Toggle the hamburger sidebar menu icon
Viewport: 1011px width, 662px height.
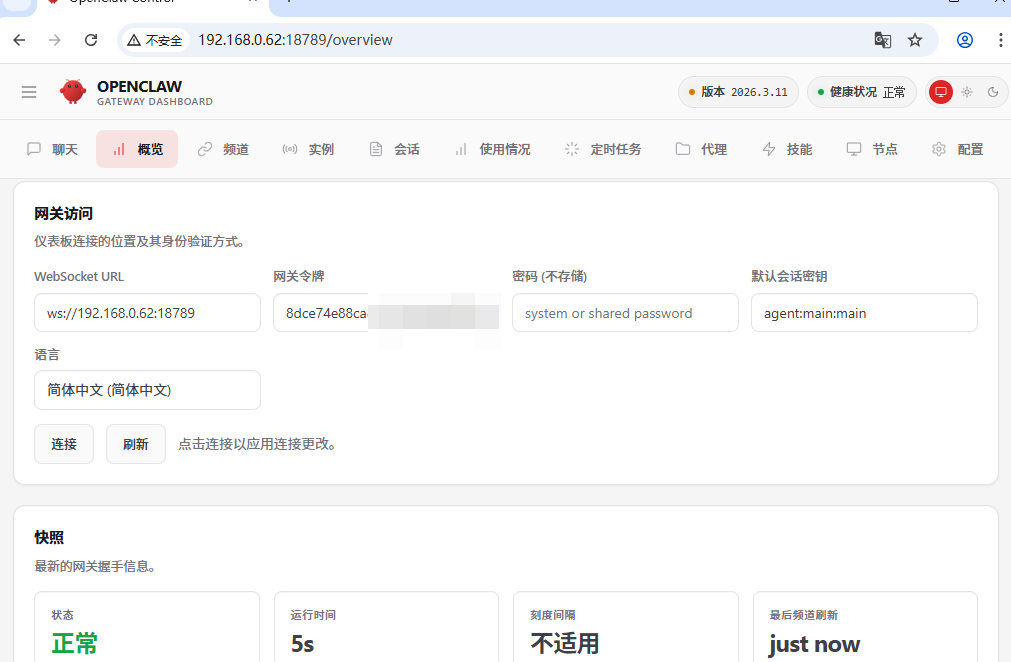pyautogui.click(x=29, y=92)
